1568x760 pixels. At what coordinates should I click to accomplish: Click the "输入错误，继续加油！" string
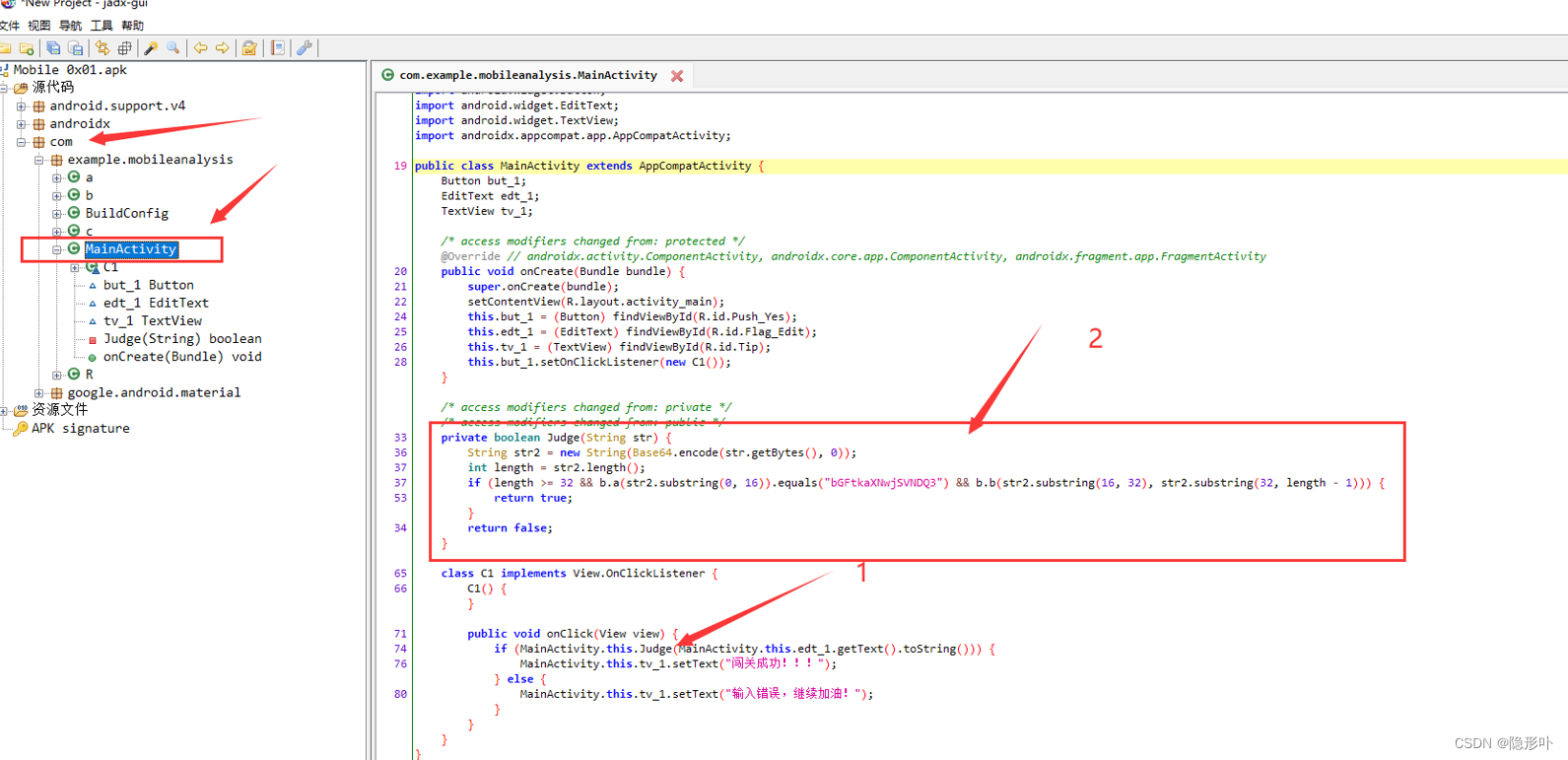792,695
